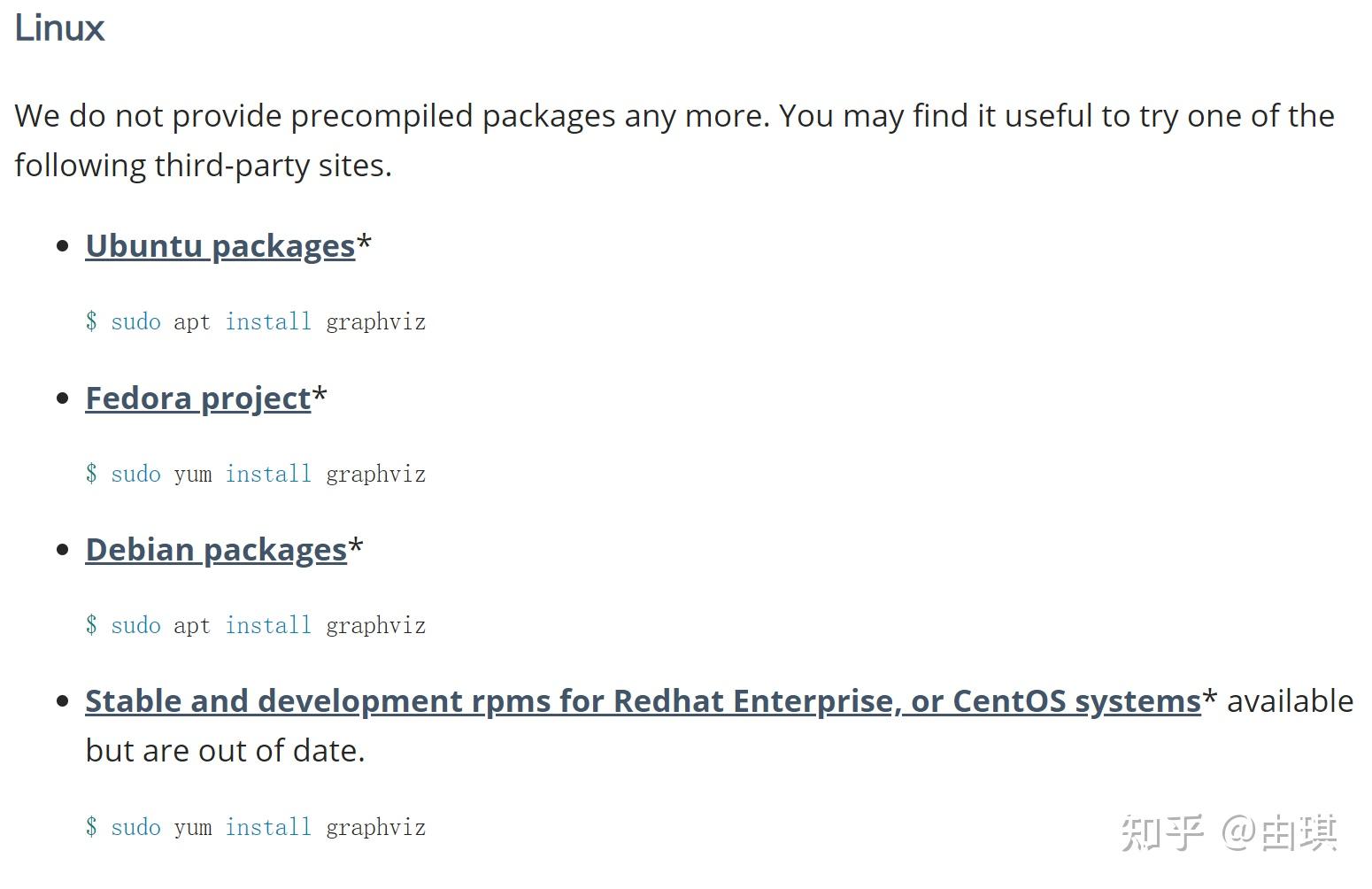Click the bullet beside Stable and development rpms
1372x889 pixels.
click(x=62, y=701)
